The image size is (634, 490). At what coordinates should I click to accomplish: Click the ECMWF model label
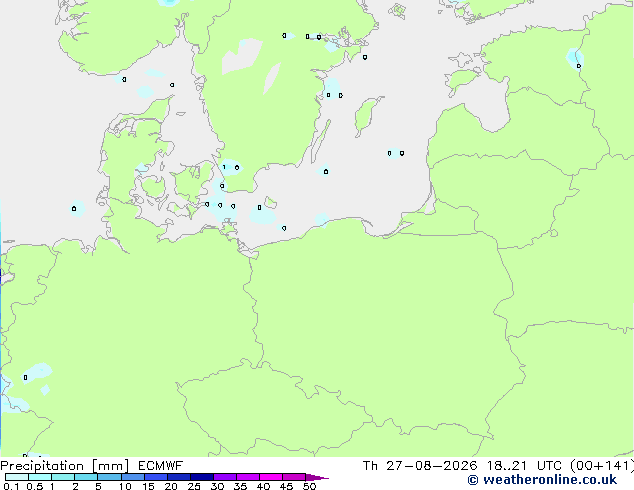[161, 466]
